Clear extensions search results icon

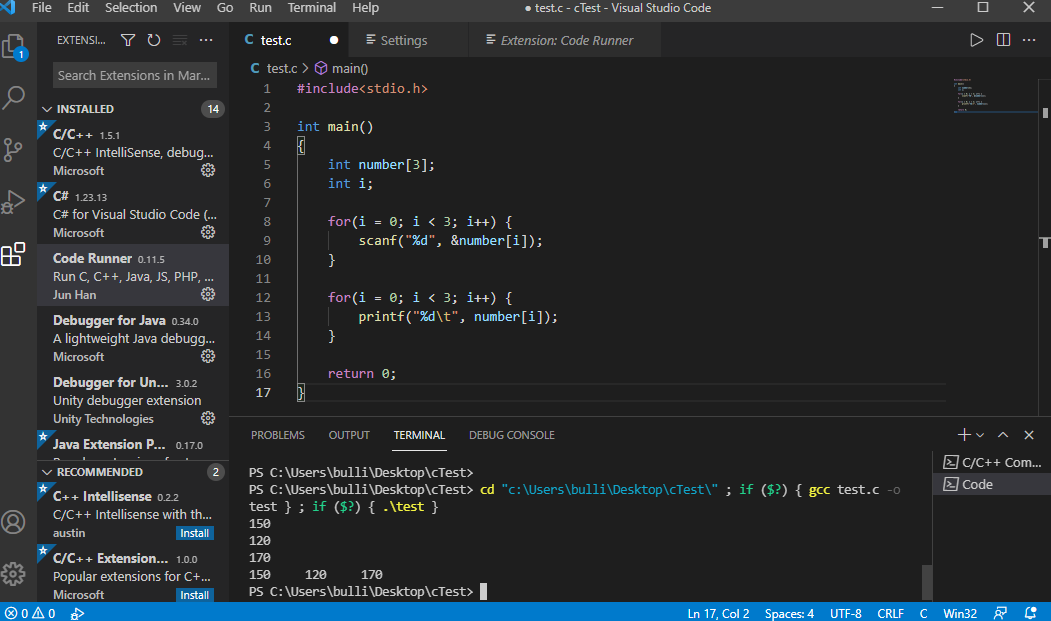[180, 40]
